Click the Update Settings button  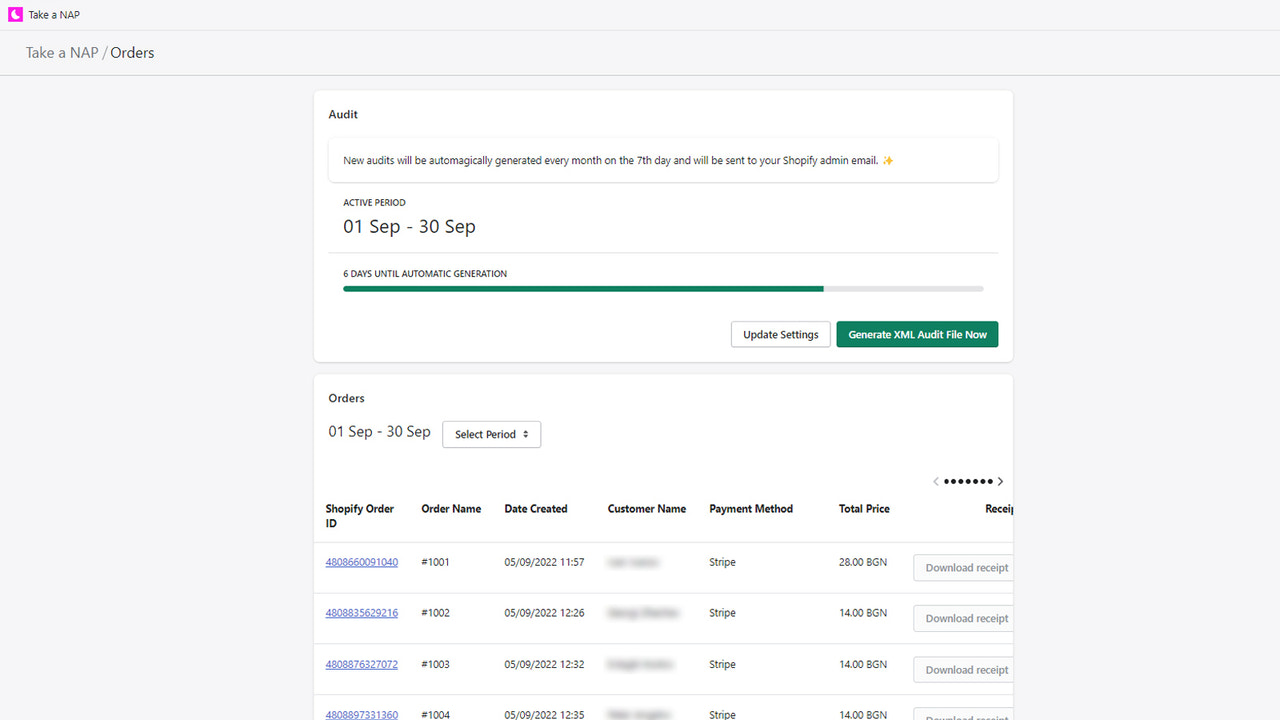point(780,334)
